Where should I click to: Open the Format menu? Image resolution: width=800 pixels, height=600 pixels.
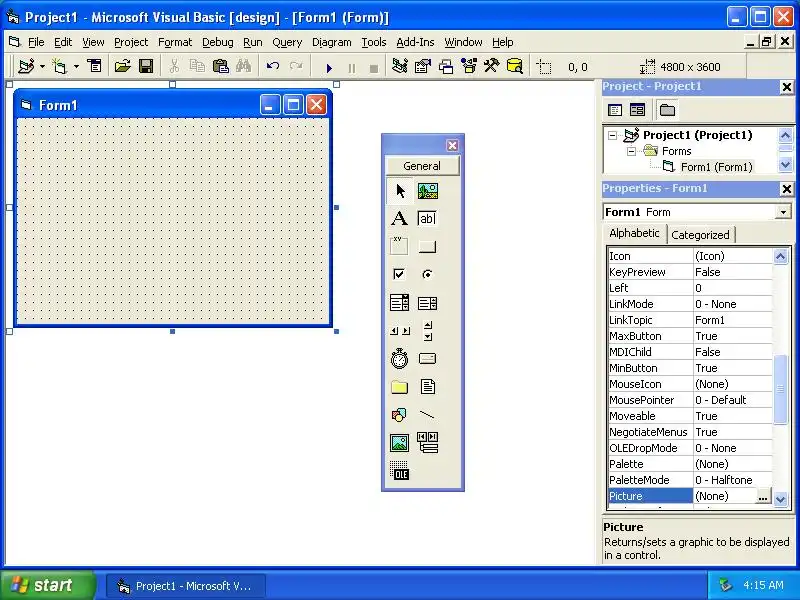click(175, 42)
